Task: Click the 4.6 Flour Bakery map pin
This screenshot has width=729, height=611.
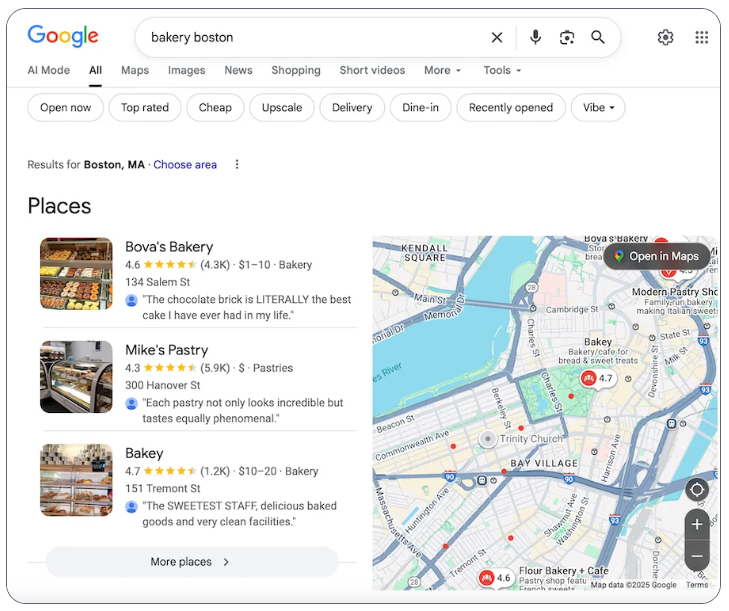Action: coord(495,578)
